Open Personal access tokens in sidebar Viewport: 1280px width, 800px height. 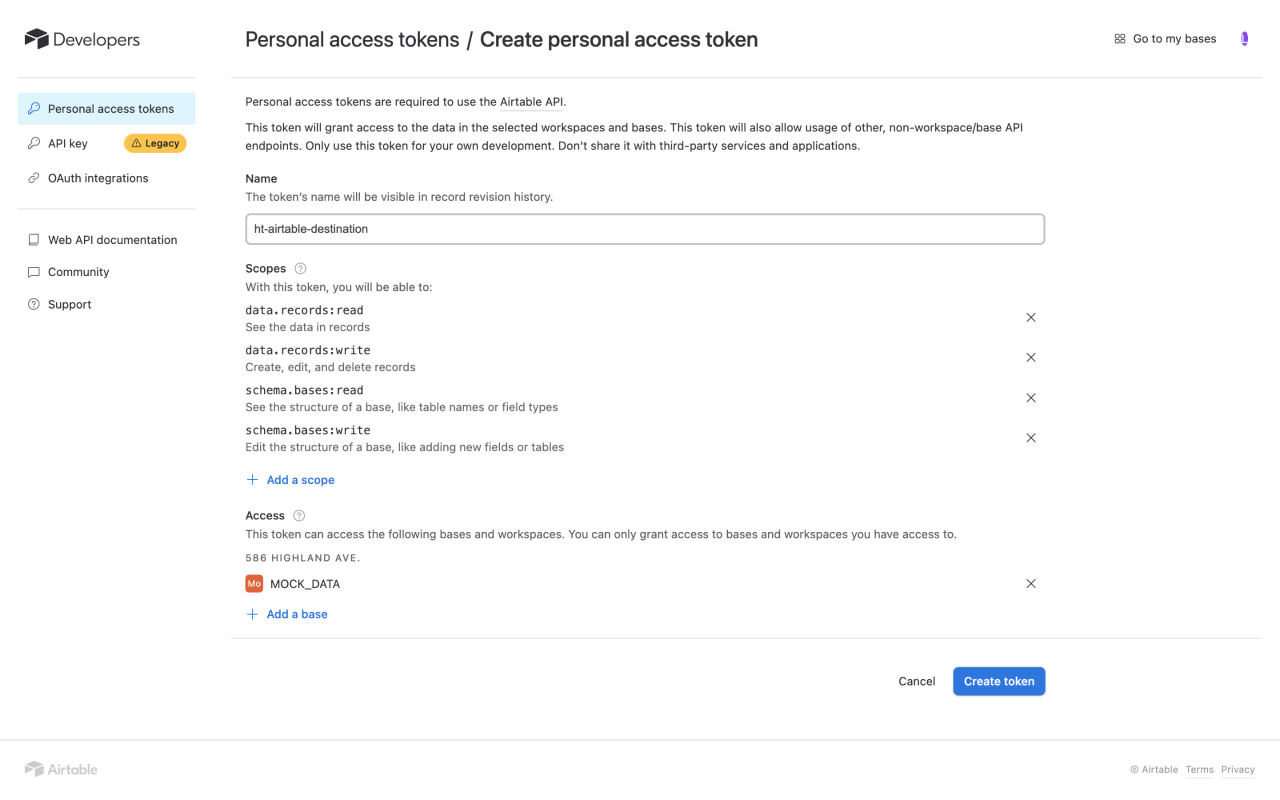[x=107, y=109]
